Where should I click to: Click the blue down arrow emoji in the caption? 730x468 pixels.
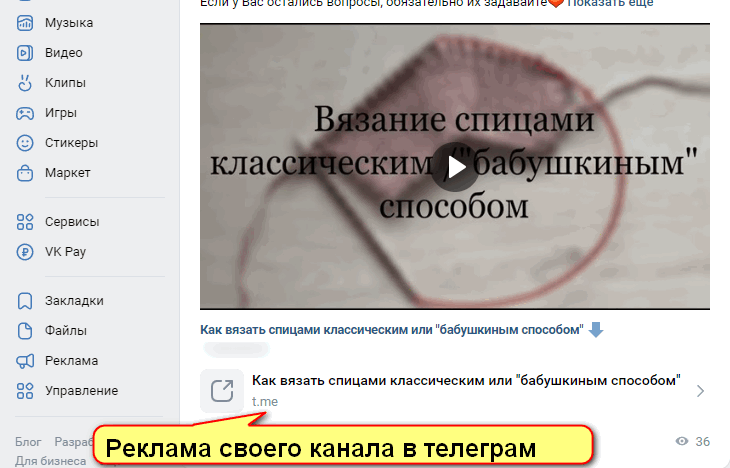coord(596,329)
